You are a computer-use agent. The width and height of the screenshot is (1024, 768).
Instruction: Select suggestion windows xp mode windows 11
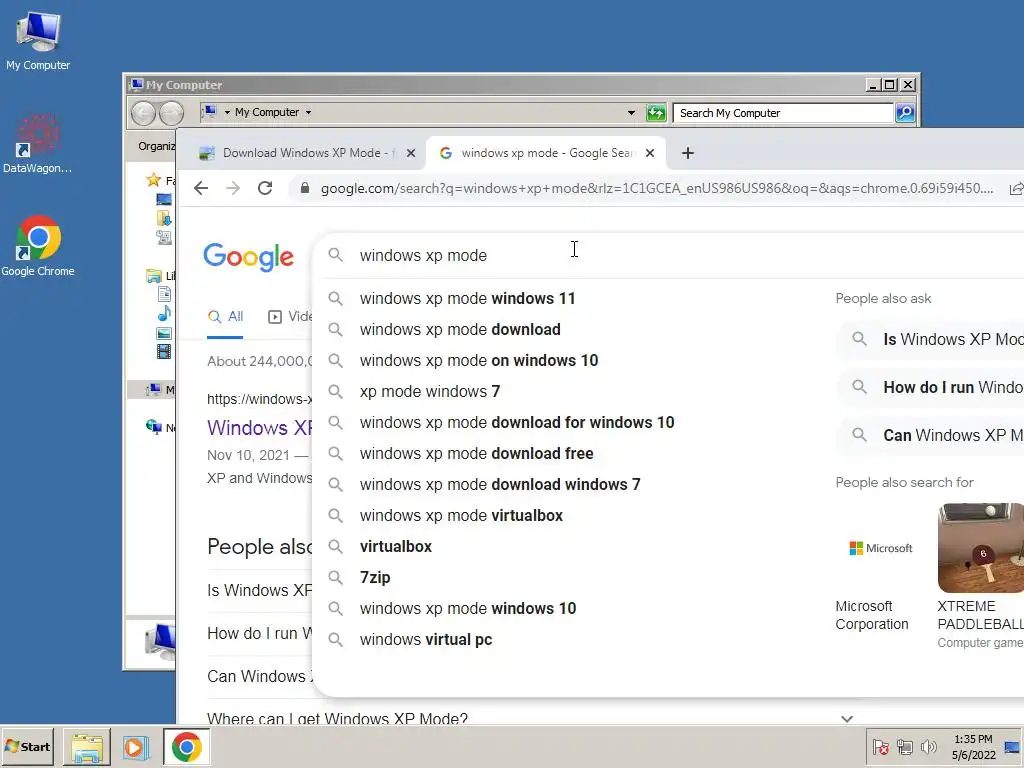click(x=468, y=298)
